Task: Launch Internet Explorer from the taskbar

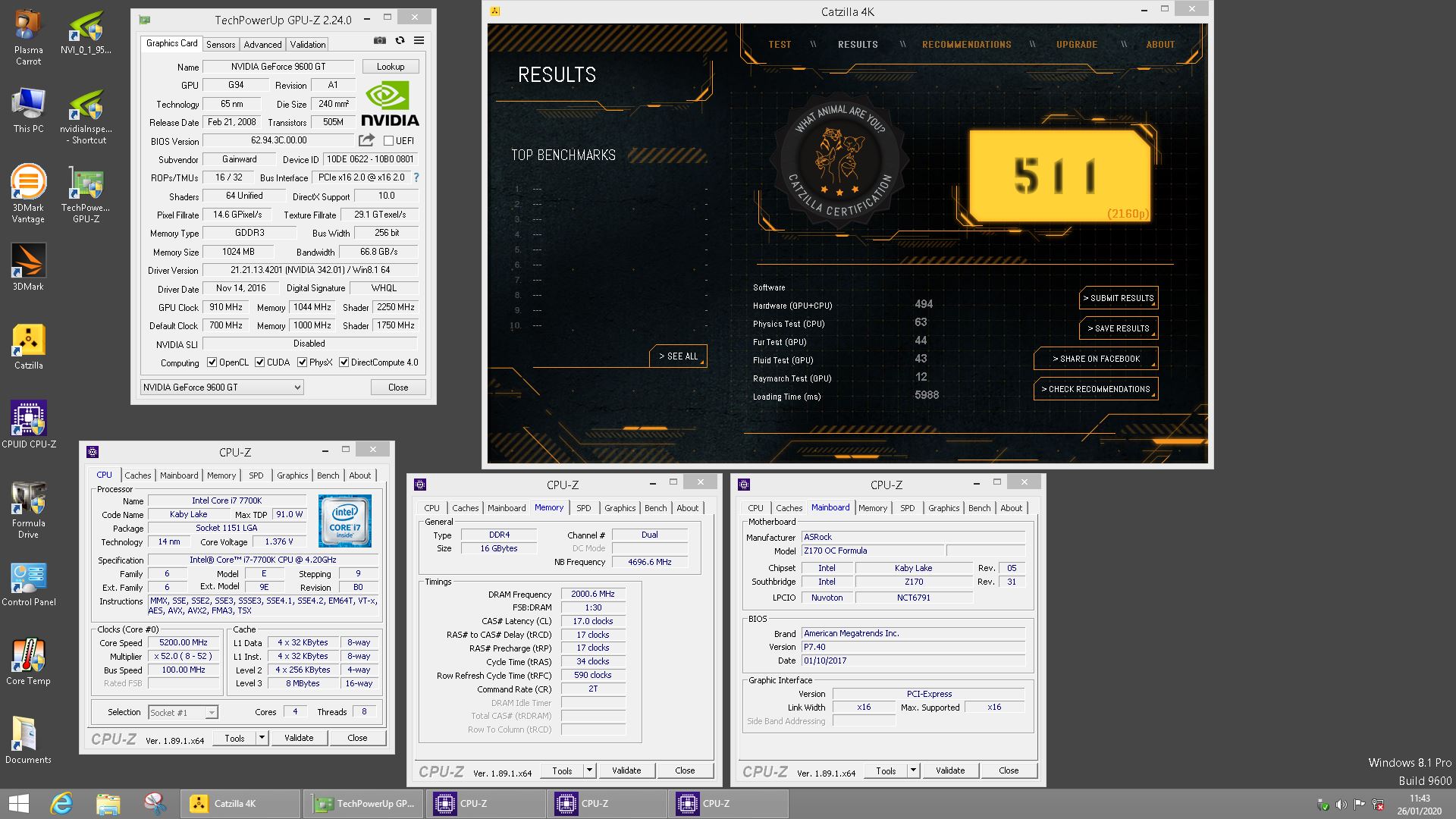Action: pos(61,804)
